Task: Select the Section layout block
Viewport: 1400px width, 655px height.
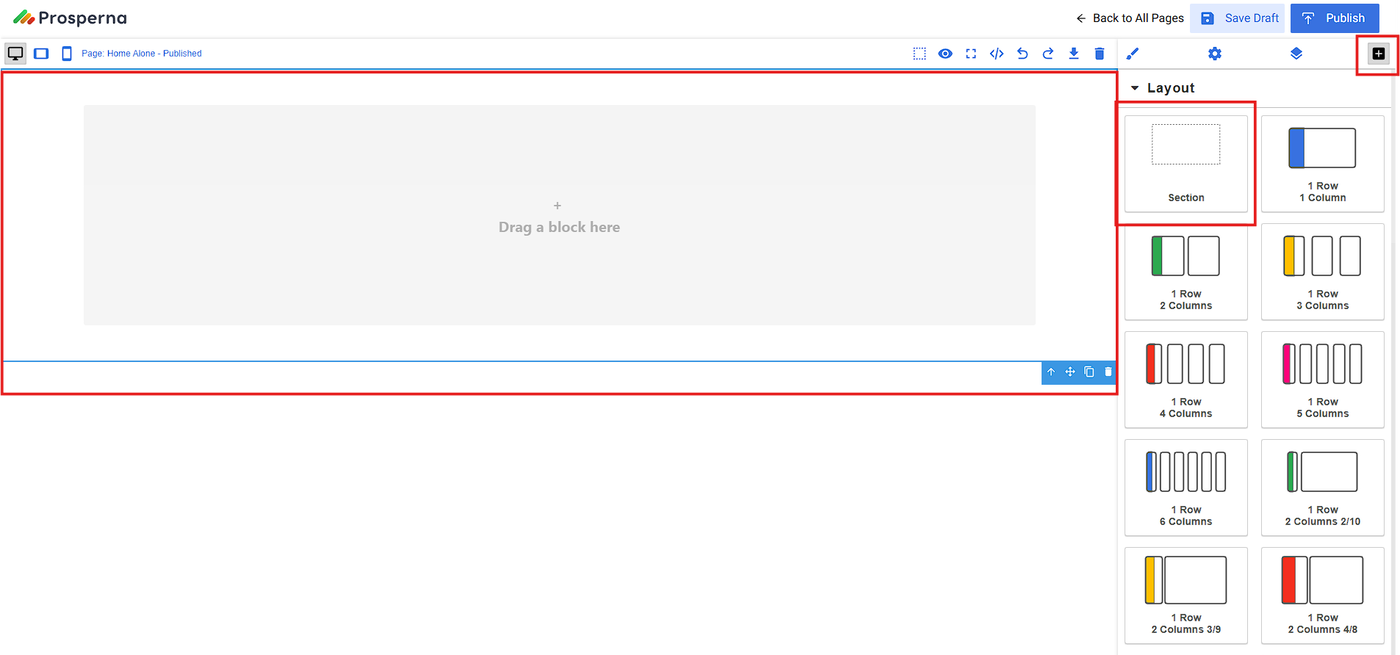Action: click(1186, 163)
